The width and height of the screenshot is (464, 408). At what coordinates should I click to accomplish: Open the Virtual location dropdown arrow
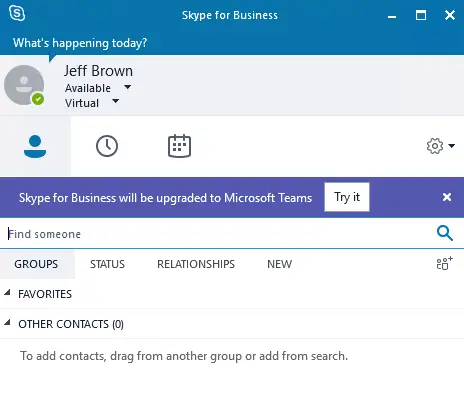[x=115, y=101]
